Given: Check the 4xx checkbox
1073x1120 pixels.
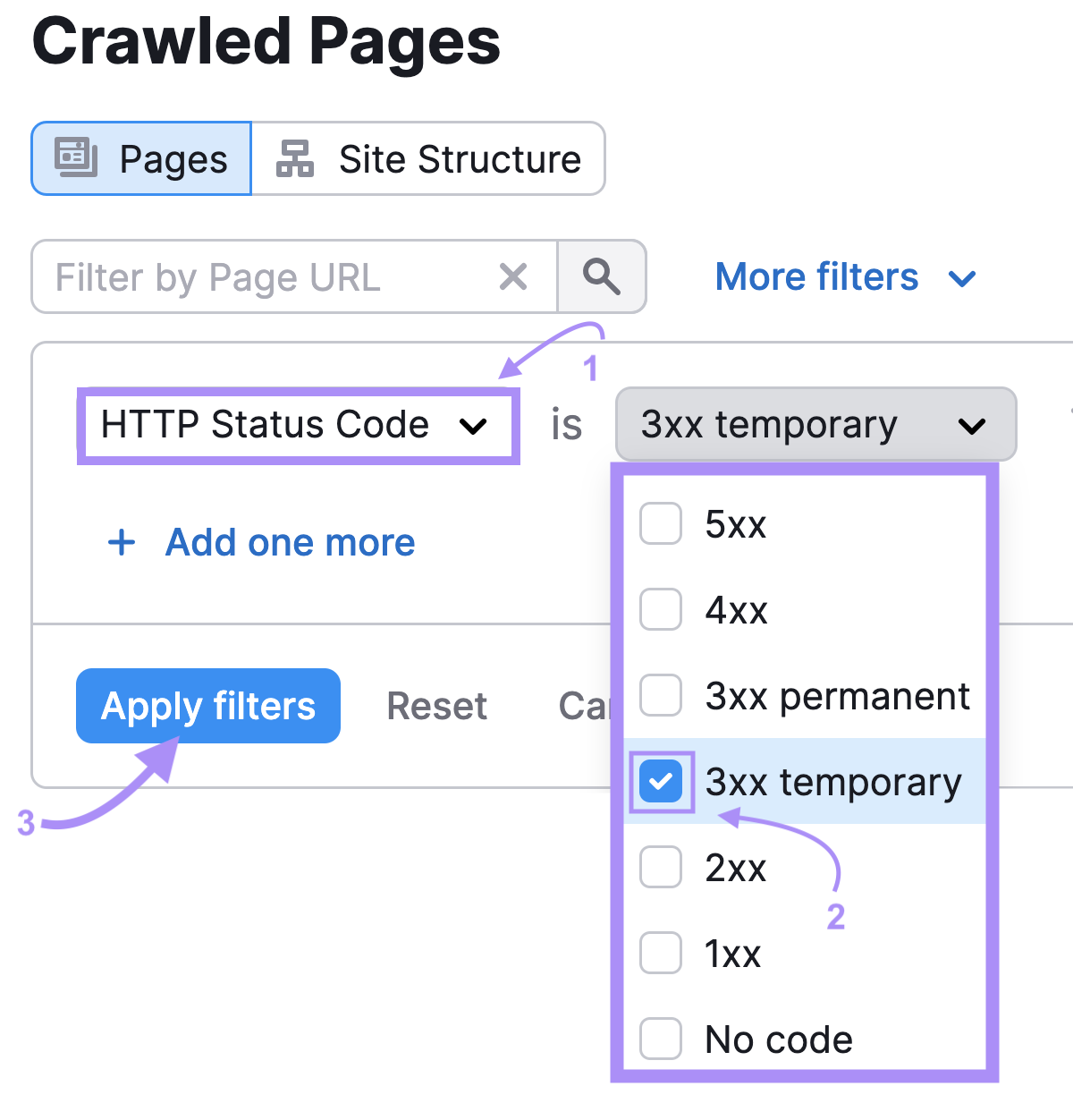Looking at the screenshot, I should [x=660, y=609].
